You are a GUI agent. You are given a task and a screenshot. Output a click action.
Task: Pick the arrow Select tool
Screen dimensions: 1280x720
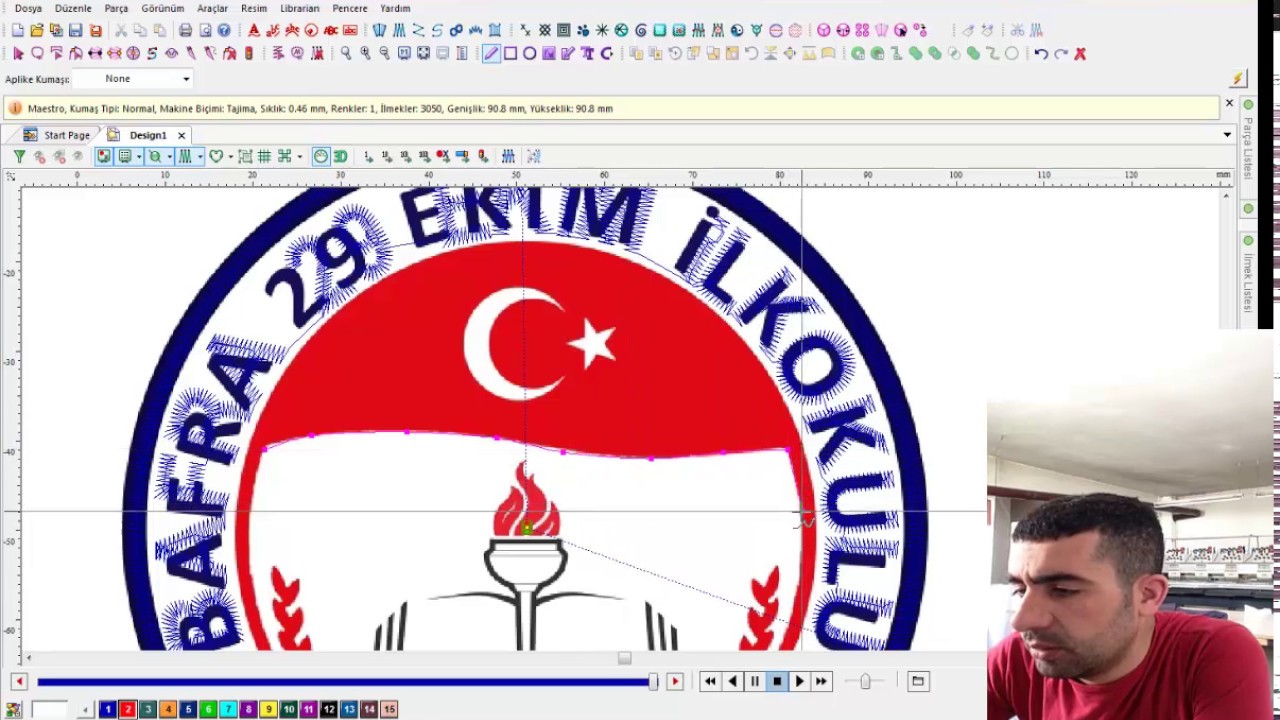[x=18, y=54]
